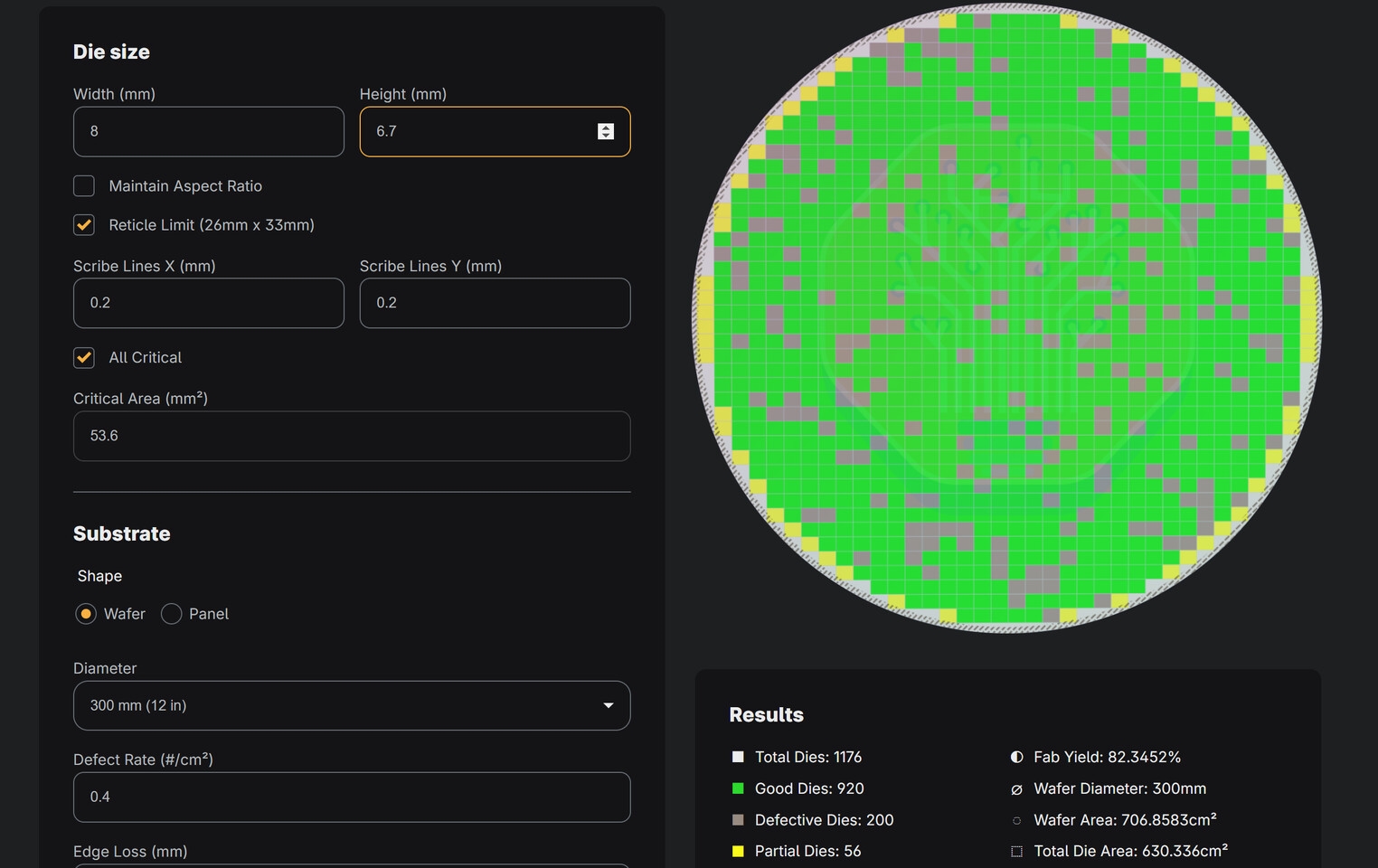Focus the Scribe Lines X field
This screenshot has height=868, width=1378.
click(208, 303)
